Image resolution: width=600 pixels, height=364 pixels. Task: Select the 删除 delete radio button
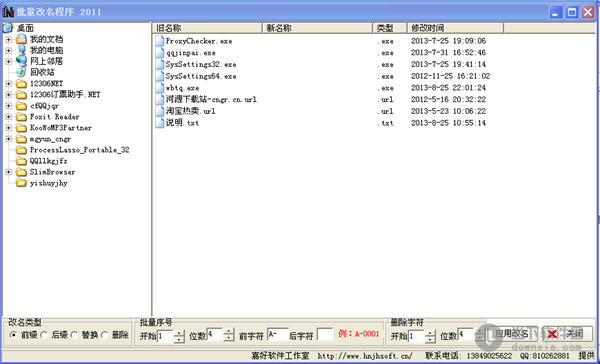[104, 335]
